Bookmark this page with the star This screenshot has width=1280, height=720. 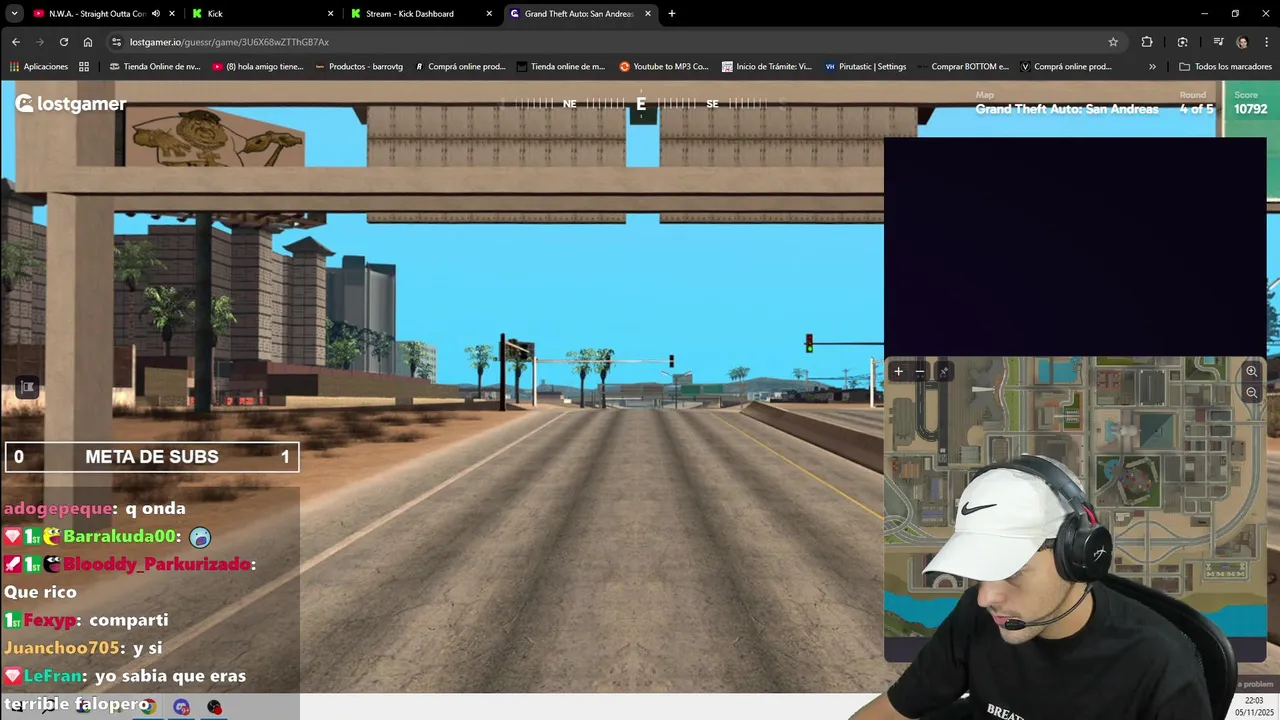click(1113, 42)
